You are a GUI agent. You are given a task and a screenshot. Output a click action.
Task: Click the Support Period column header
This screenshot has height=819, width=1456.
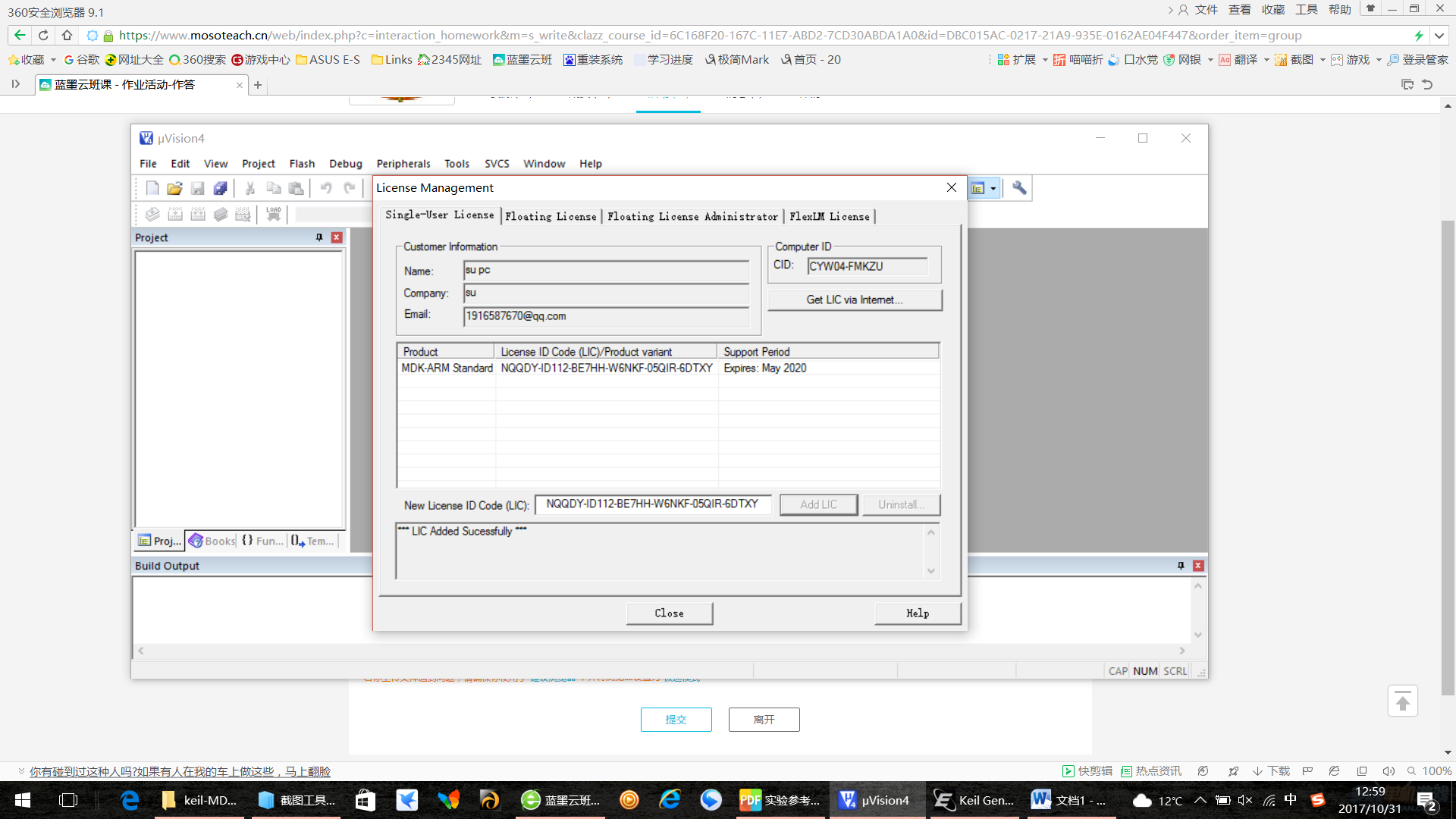pyautogui.click(x=828, y=352)
